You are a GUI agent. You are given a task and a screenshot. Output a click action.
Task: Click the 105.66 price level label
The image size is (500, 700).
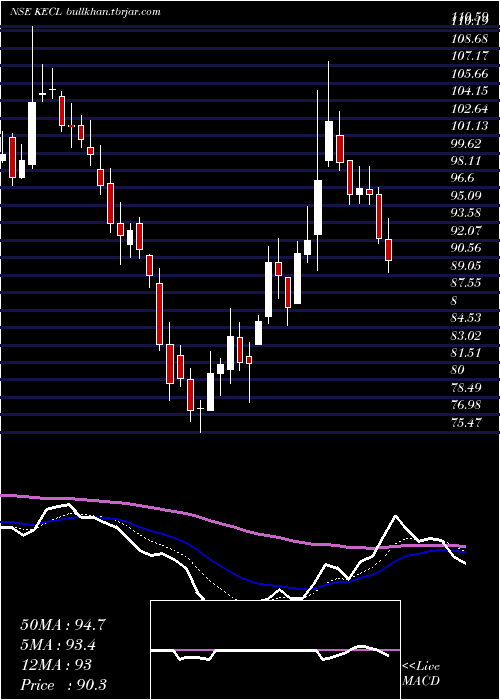469,74
